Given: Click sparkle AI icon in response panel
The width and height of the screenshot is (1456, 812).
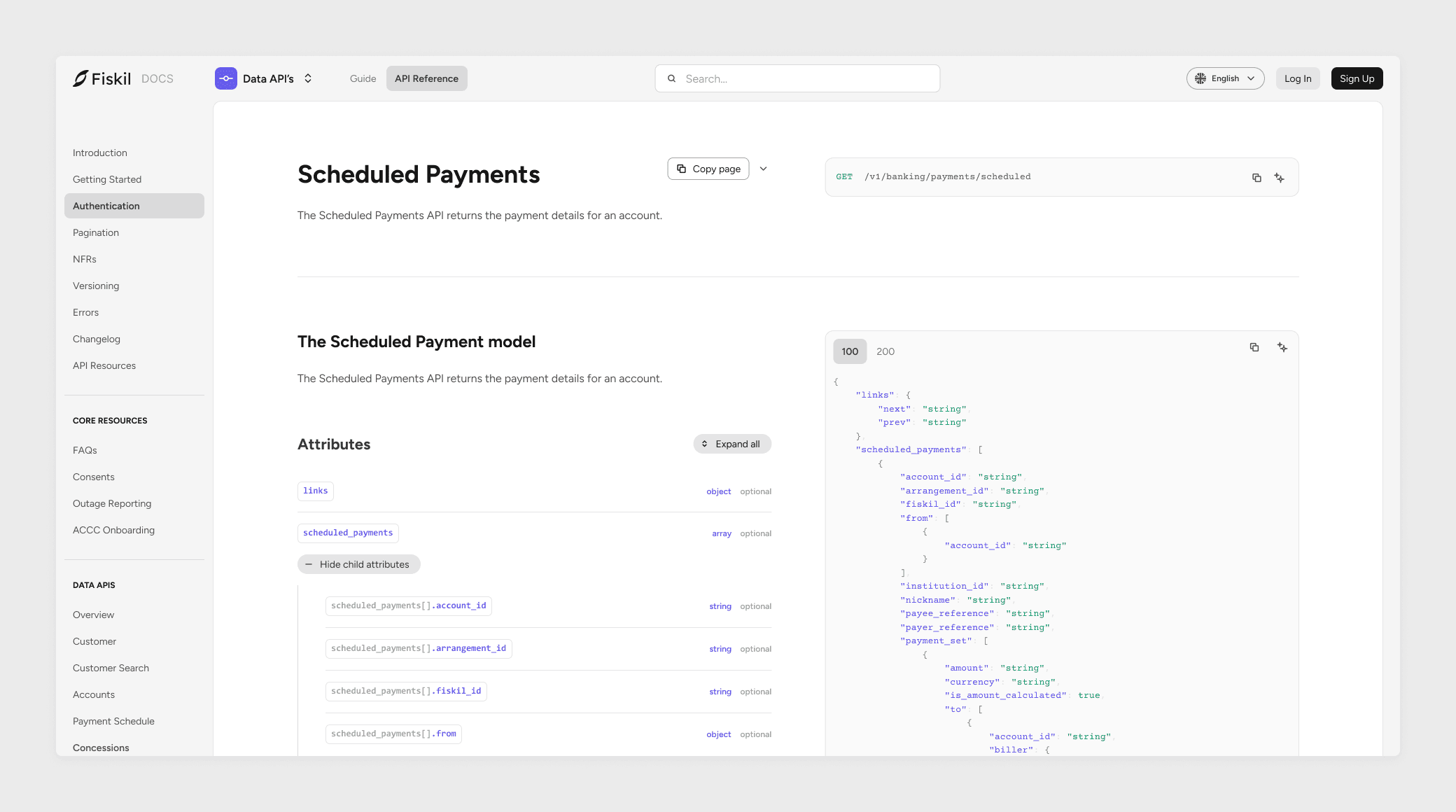Looking at the screenshot, I should pyautogui.click(x=1282, y=347).
